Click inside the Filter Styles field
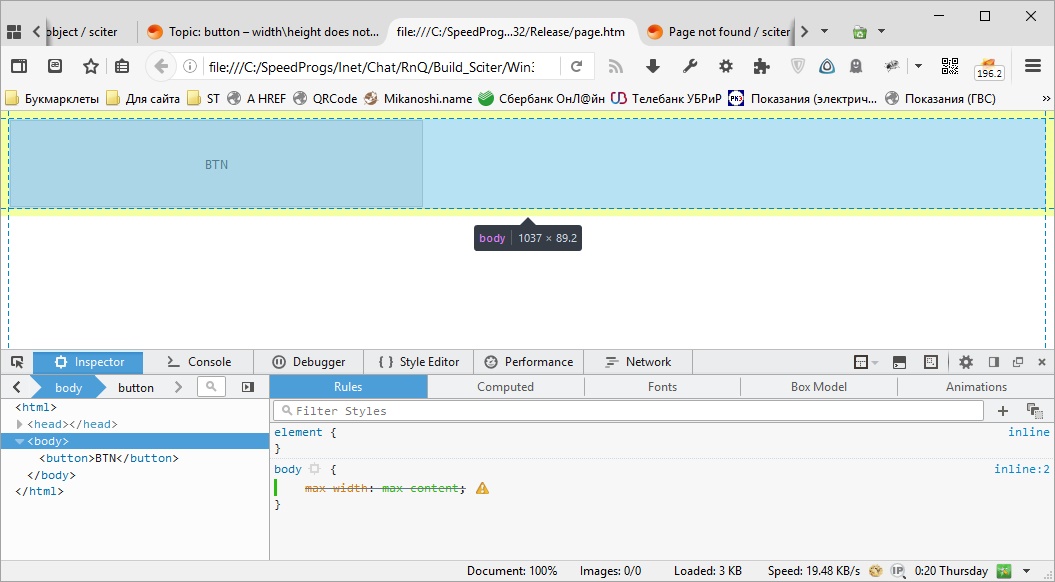The width and height of the screenshot is (1055, 582). click(340, 410)
